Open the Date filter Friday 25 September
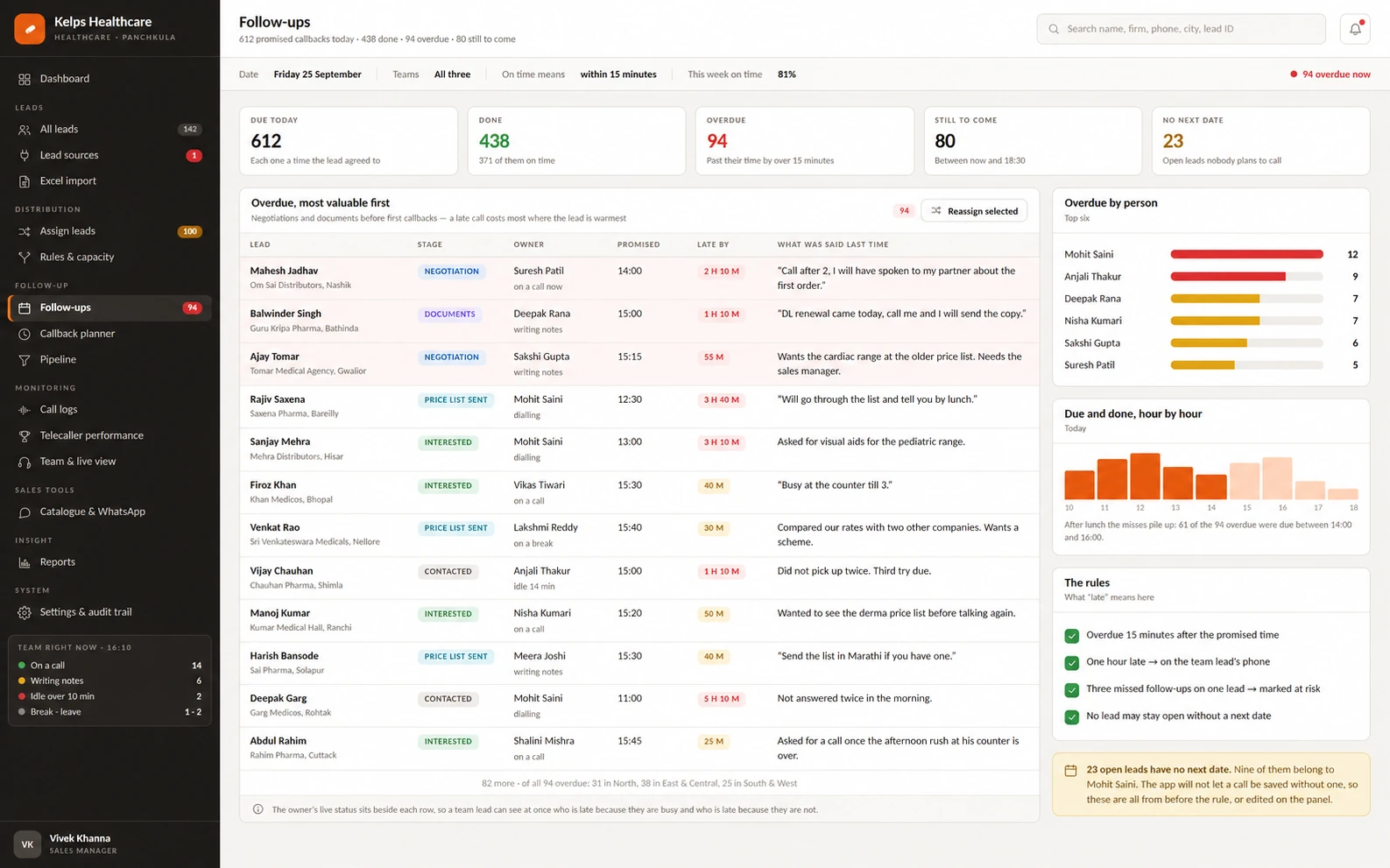 pyautogui.click(x=317, y=74)
